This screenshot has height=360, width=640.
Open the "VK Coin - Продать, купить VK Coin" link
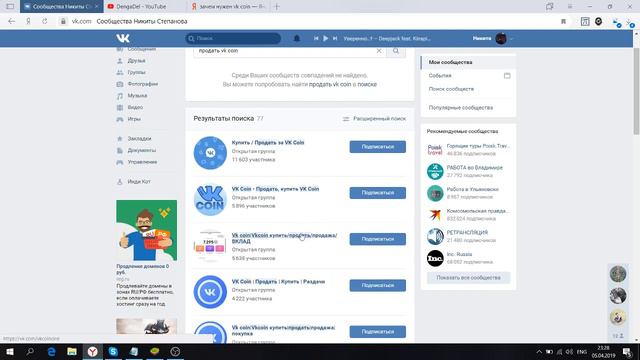pyautogui.click(x=276, y=189)
